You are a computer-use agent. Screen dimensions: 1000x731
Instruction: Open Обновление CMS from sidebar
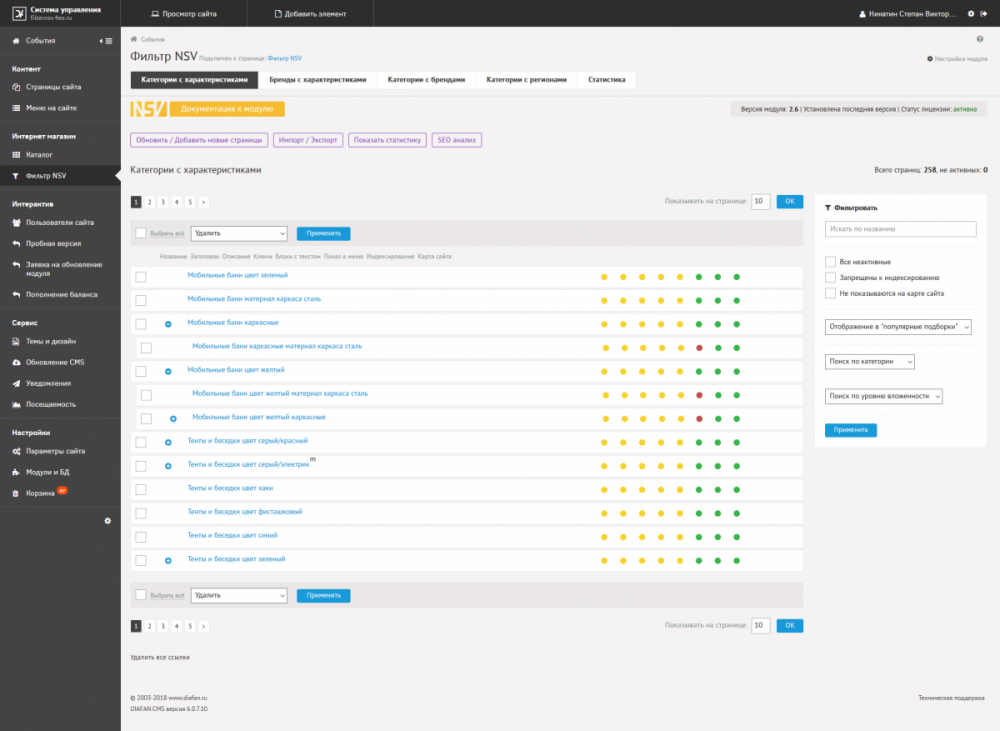(x=54, y=362)
